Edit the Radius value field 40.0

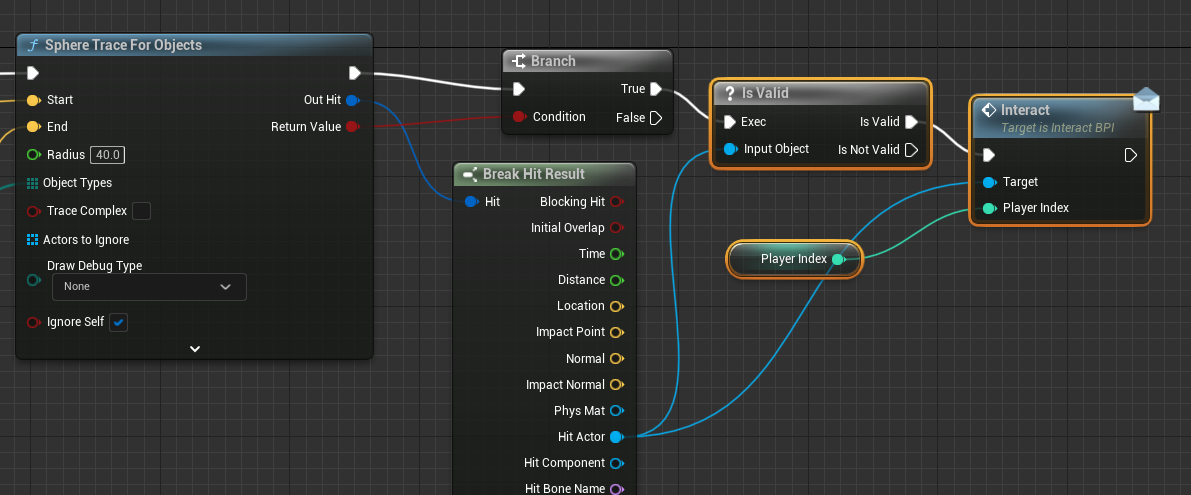click(x=107, y=155)
